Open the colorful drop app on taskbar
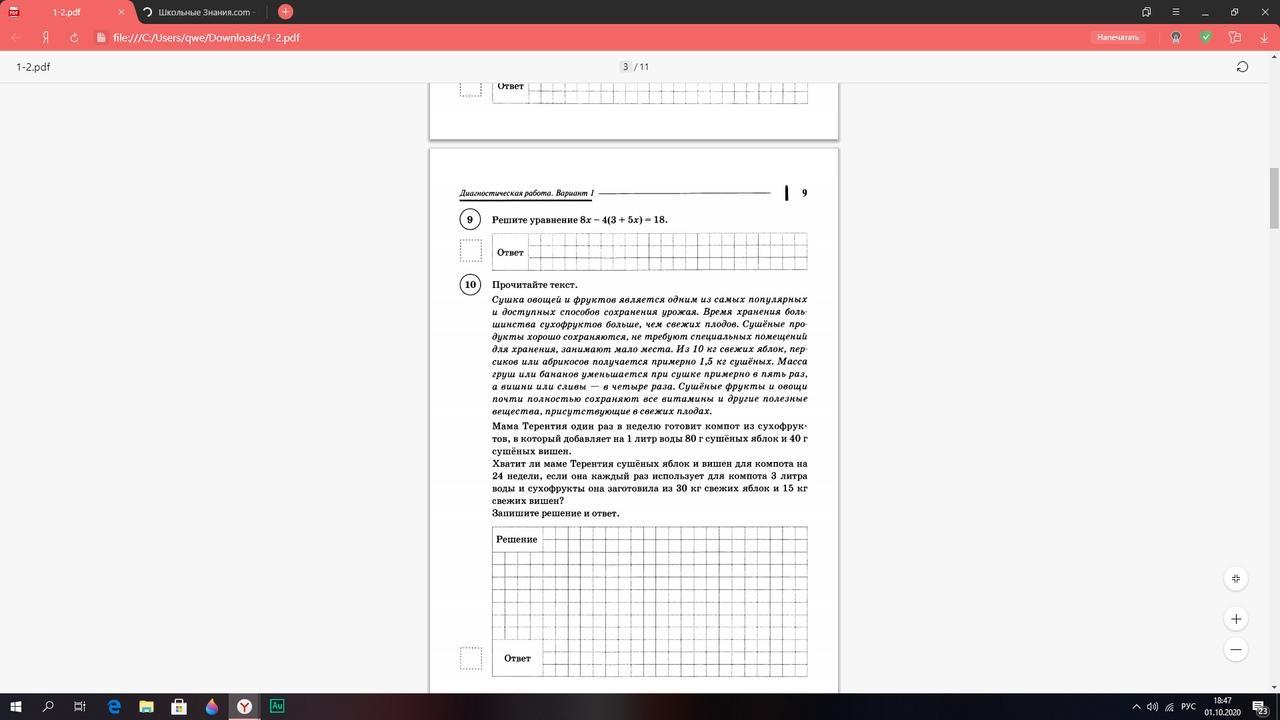 [x=211, y=706]
